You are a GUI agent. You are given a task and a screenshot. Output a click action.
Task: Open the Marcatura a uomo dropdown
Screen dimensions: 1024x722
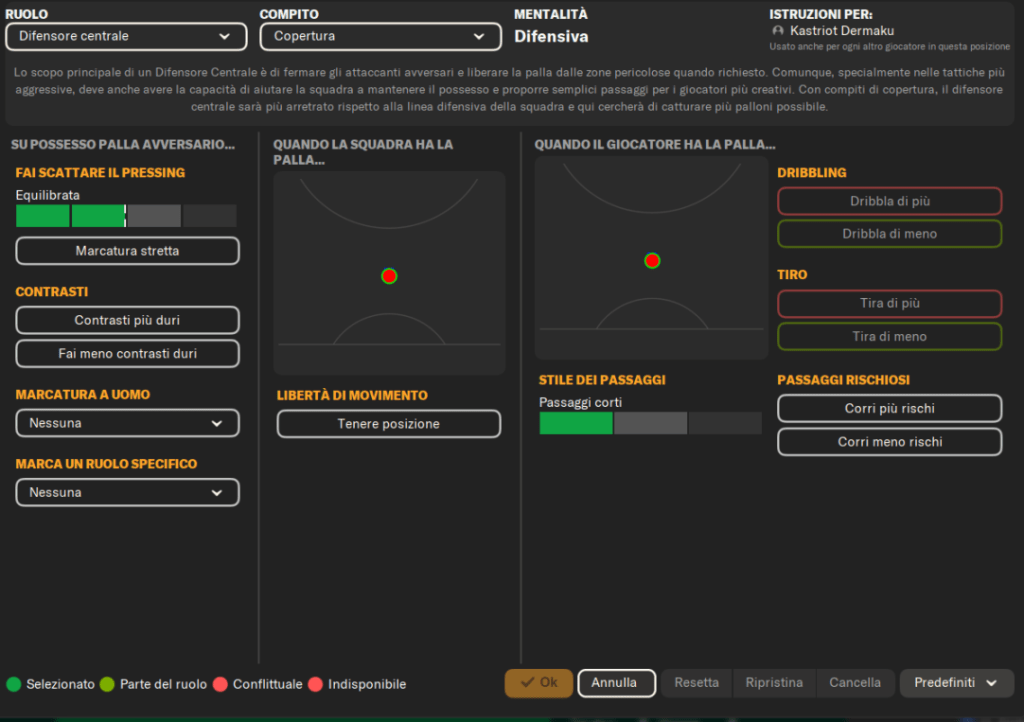click(x=127, y=423)
